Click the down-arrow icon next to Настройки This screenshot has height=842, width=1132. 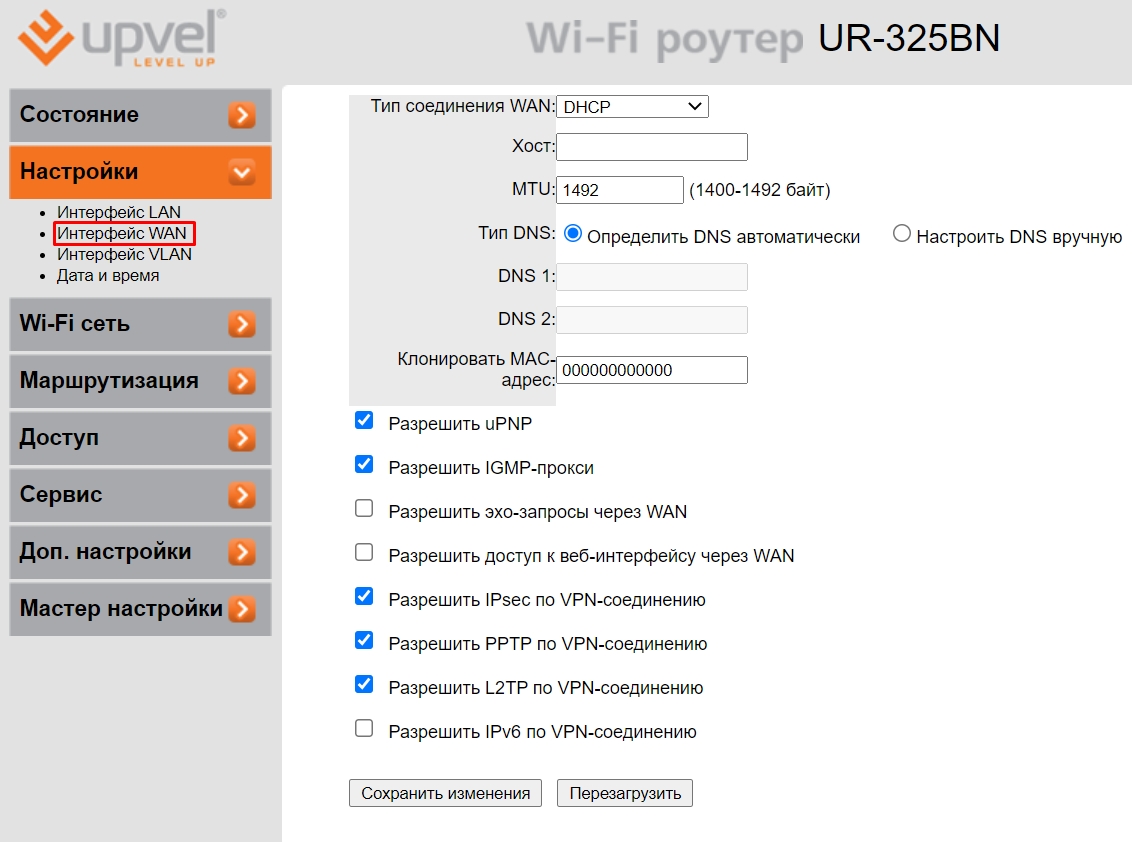pos(242,172)
